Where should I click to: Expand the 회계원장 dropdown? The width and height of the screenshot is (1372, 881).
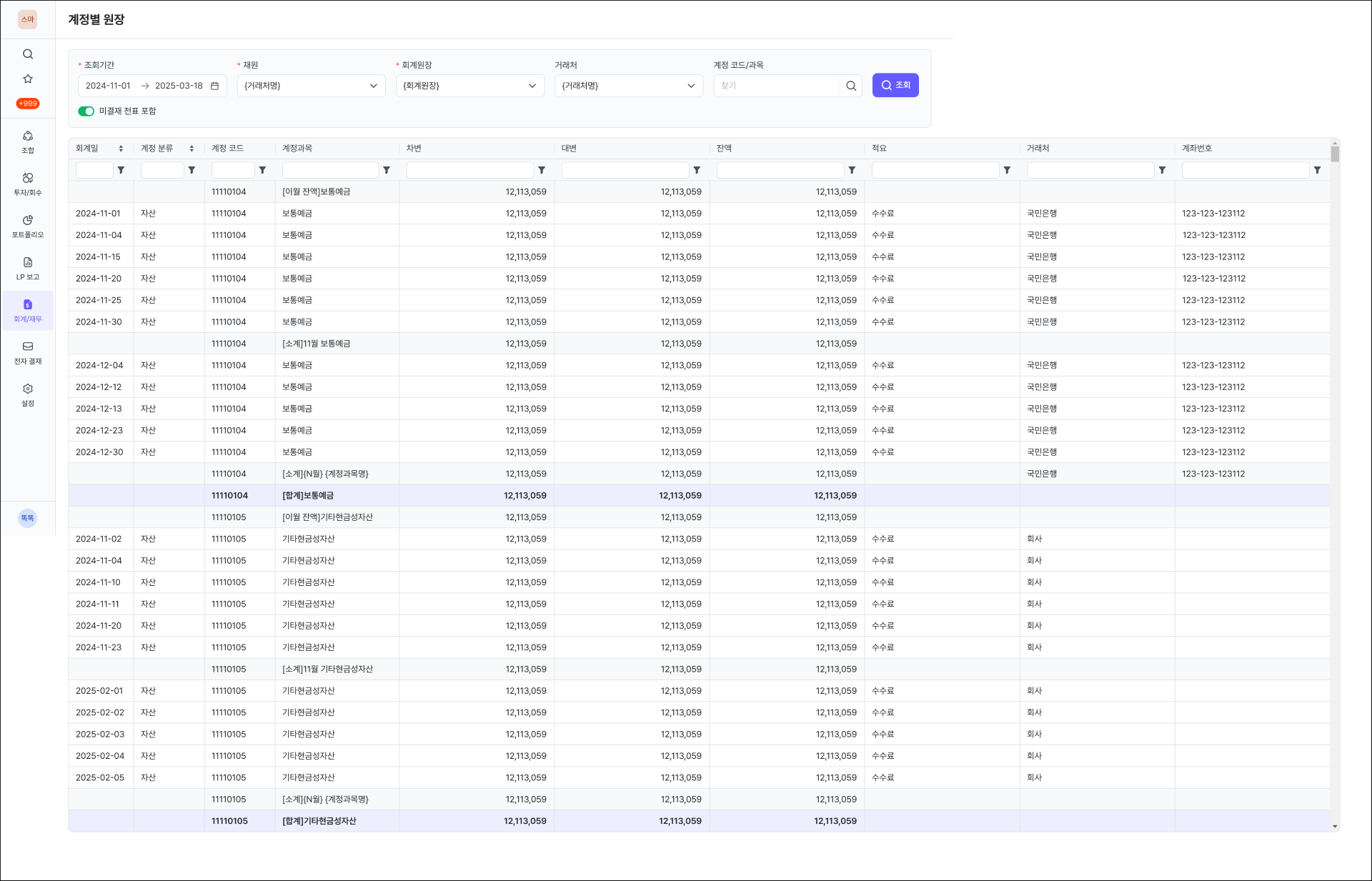tap(469, 86)
